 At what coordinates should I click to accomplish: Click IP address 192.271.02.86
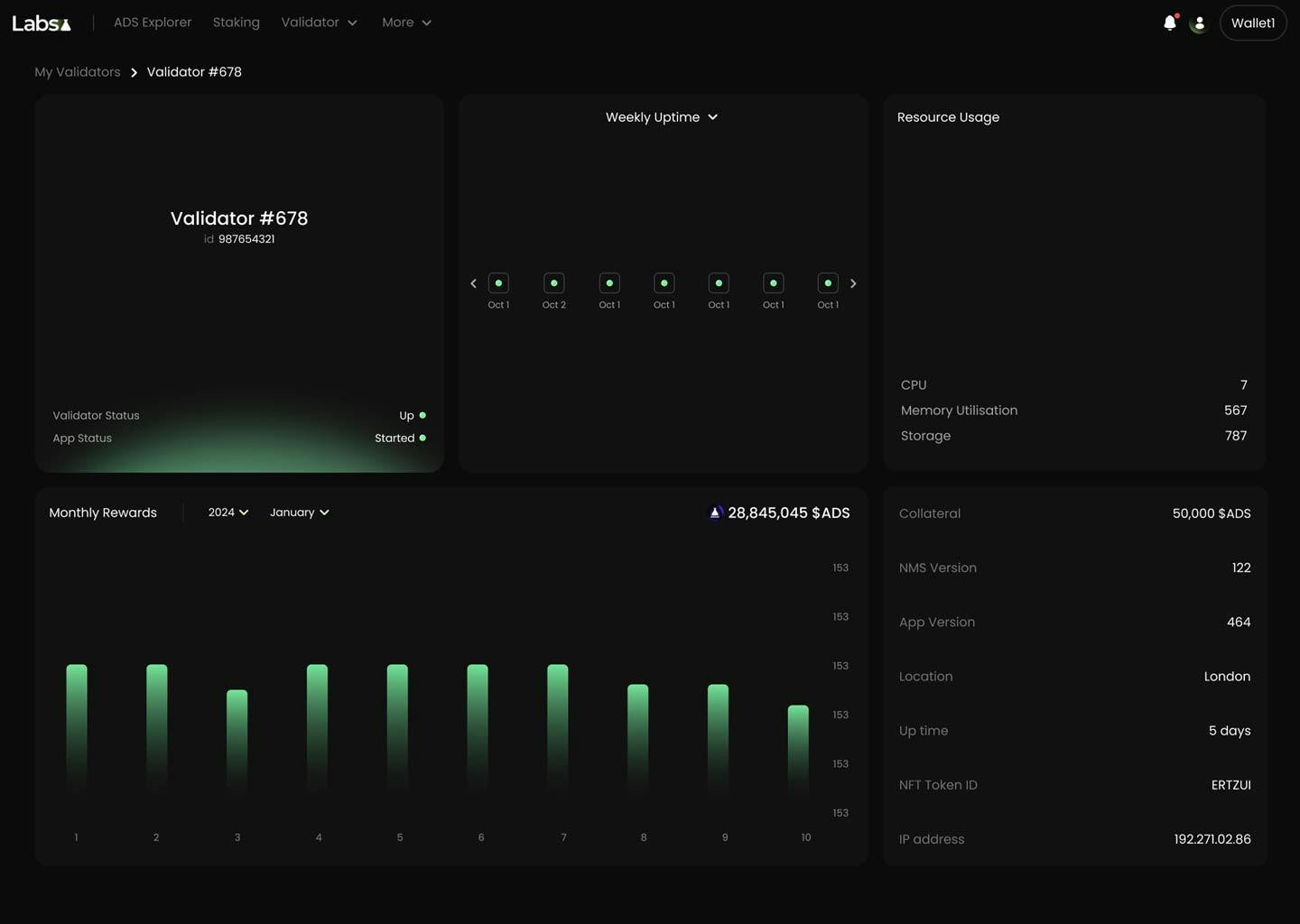pyautogui.click(x=1212, y=839)
